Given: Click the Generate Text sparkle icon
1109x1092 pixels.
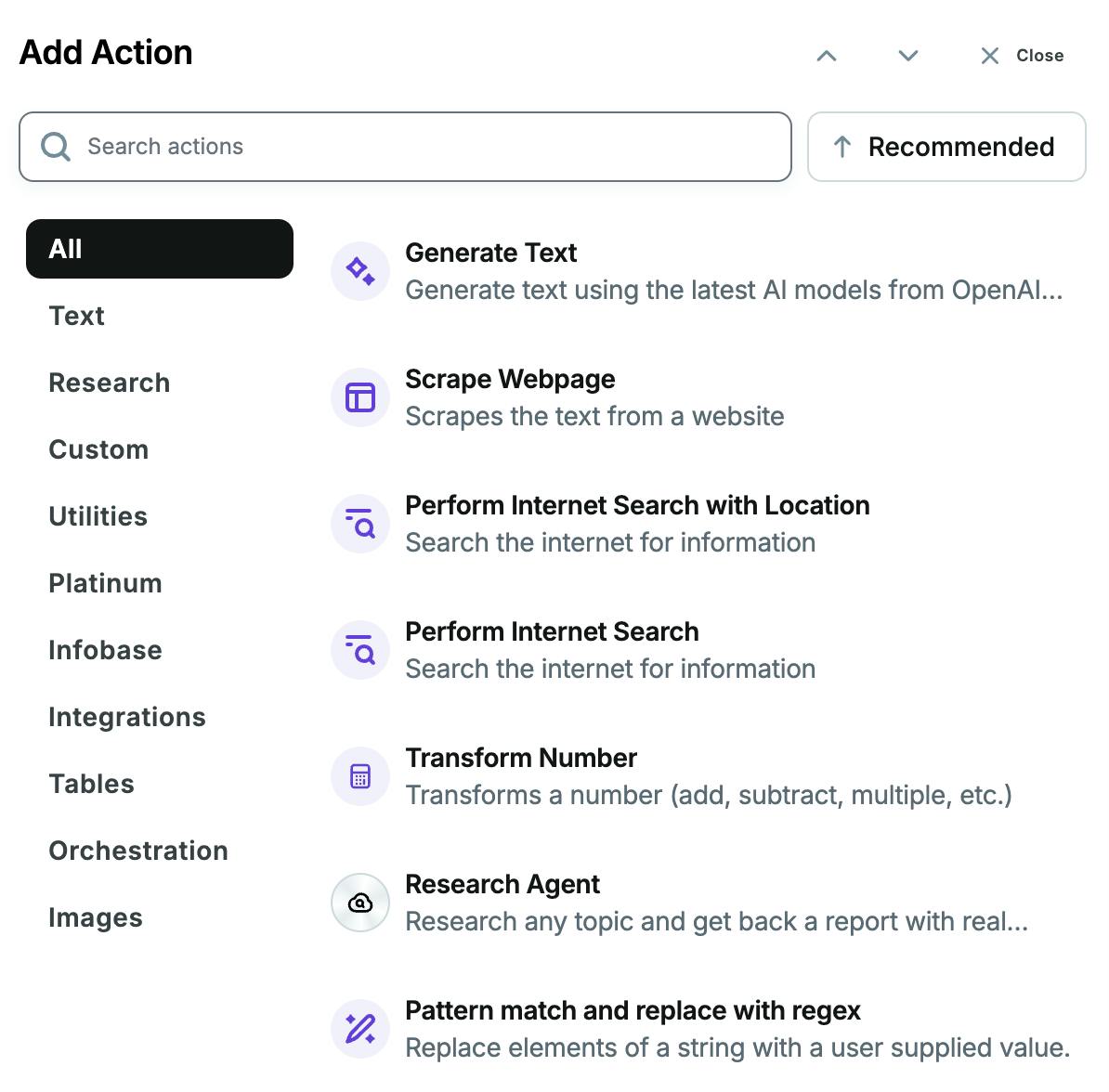Looking at the screenshot, I should tap(360, 271).
